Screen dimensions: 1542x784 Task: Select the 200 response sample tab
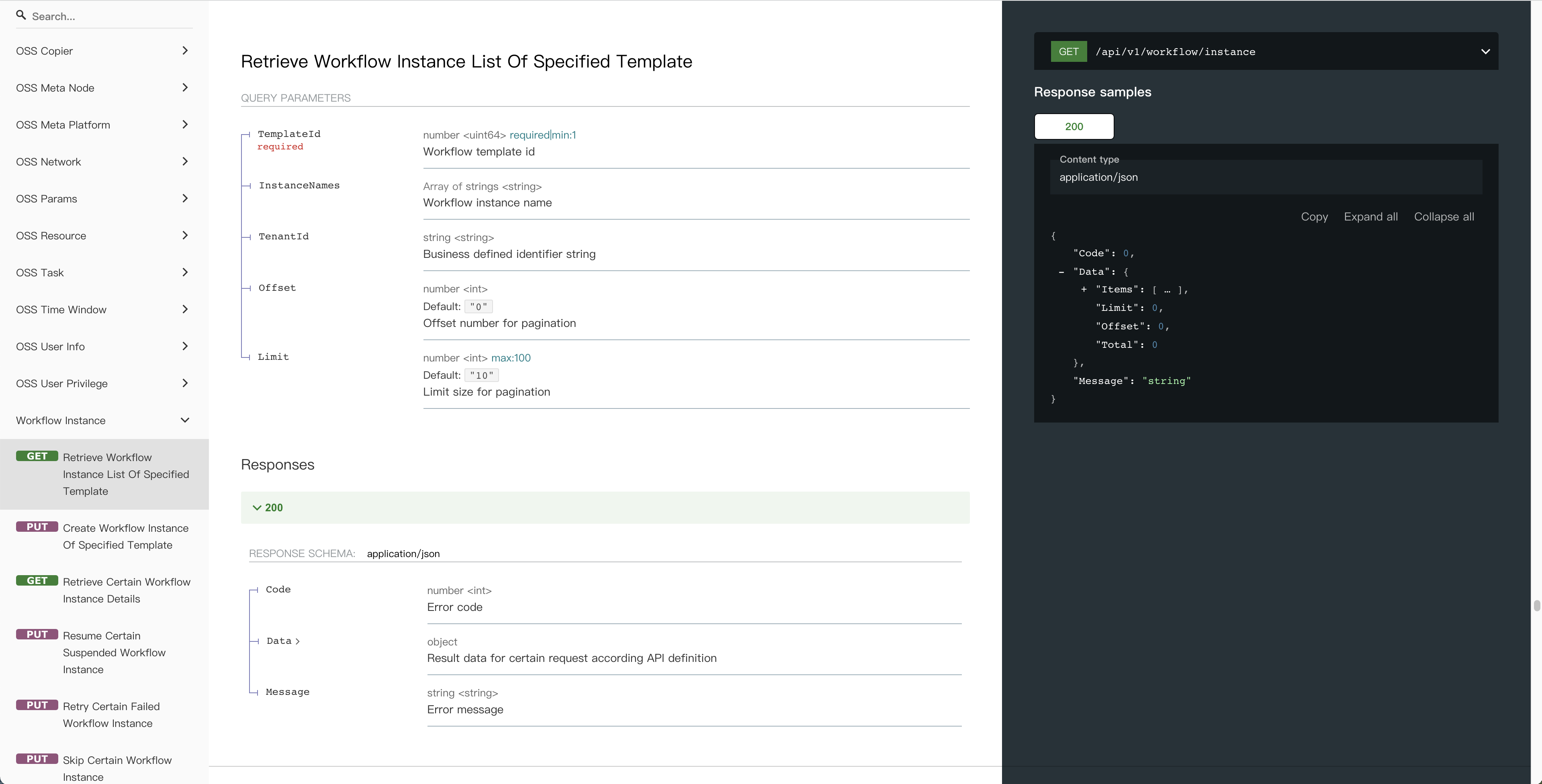[x=1073, y=126]
